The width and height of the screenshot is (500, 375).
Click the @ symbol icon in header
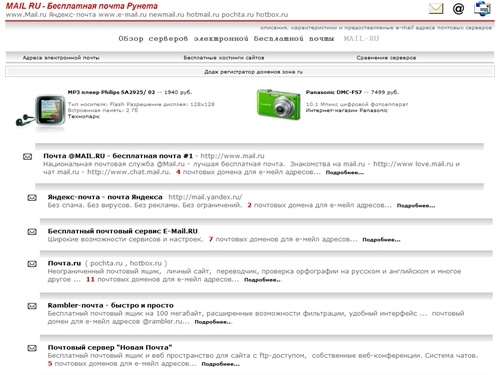point(458,8)
